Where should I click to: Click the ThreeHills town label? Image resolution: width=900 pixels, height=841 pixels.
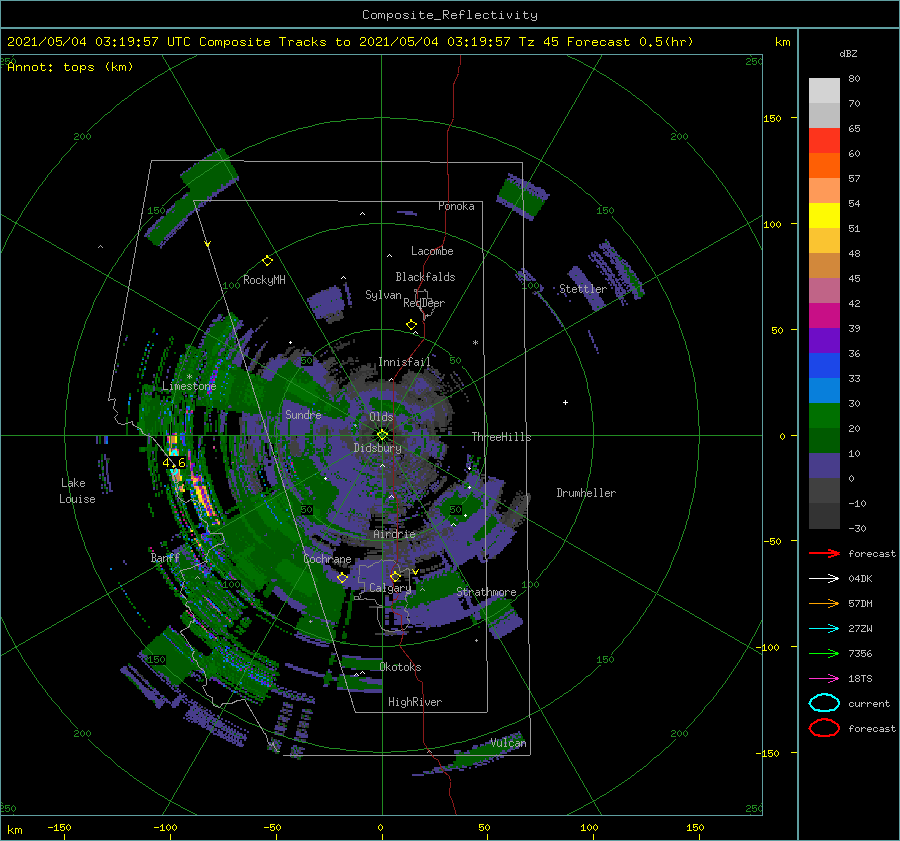502,437
